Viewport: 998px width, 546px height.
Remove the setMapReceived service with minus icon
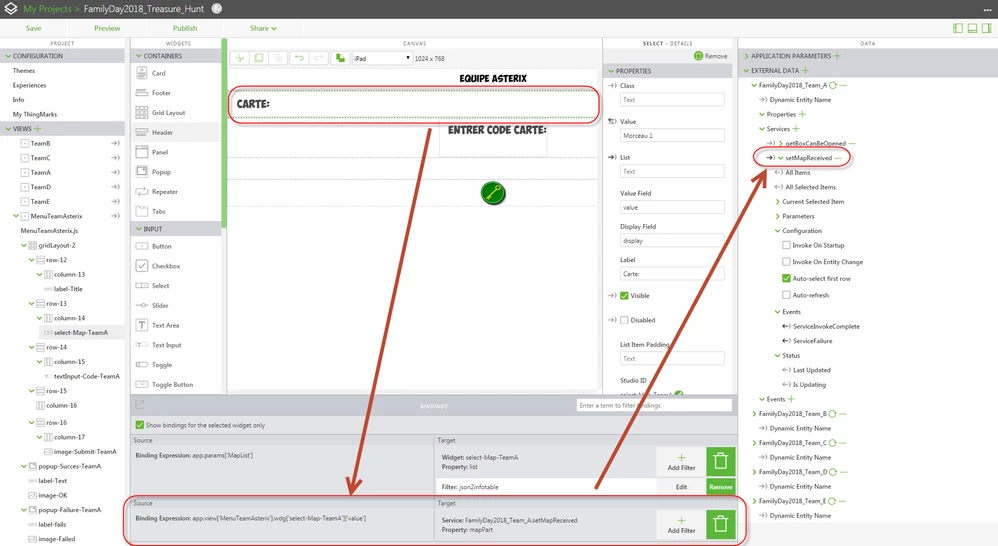click(x=838, y=158)
